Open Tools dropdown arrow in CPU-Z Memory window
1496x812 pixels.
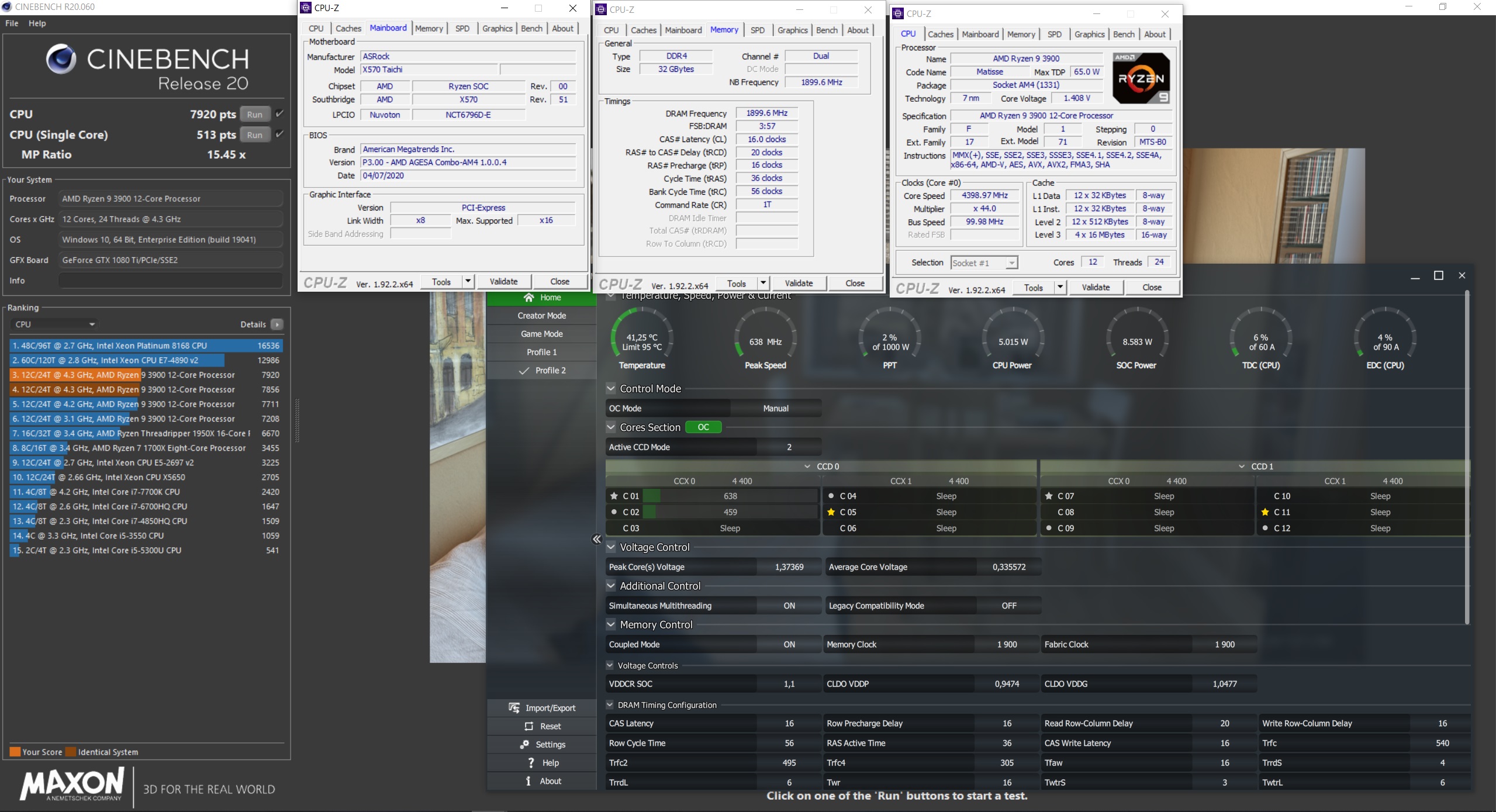tap(763, 284)
